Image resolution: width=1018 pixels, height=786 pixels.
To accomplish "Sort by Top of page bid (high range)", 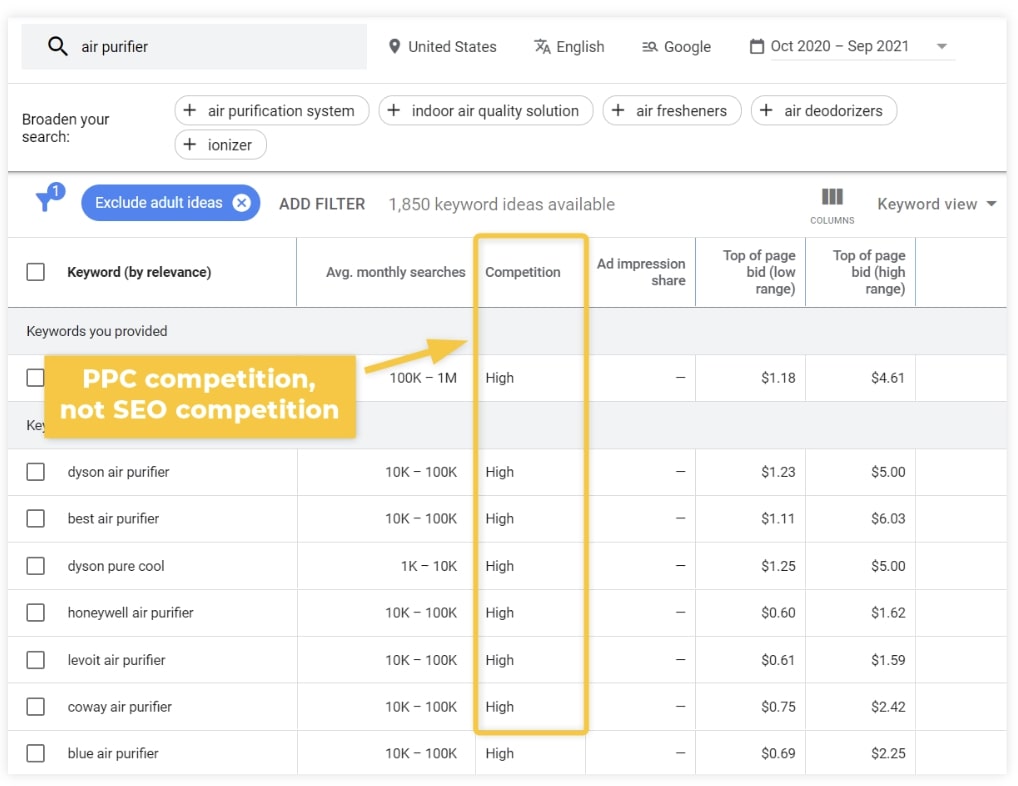I will (869, 272).
